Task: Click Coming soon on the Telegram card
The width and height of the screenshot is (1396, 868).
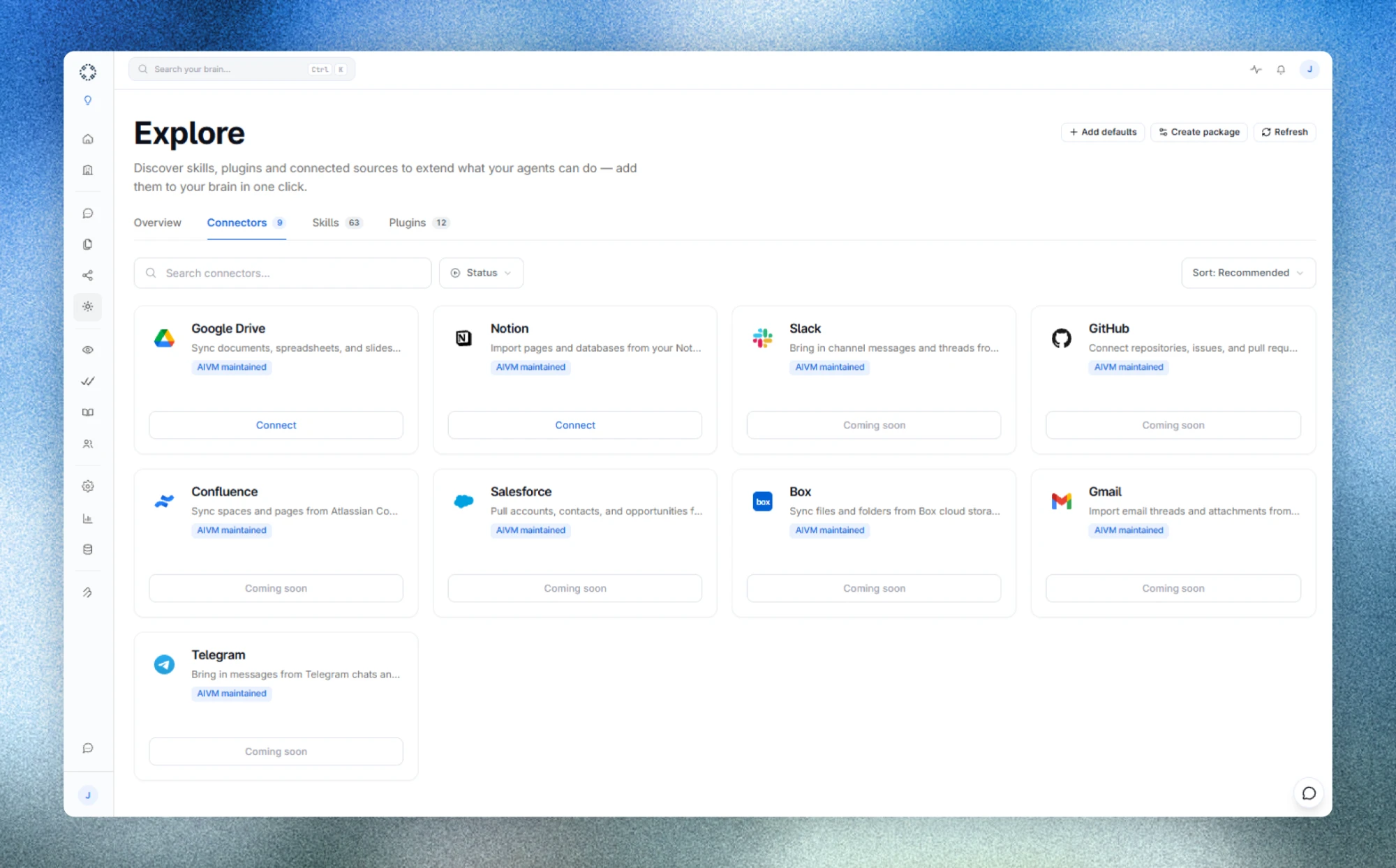Action: coord(276,751)
